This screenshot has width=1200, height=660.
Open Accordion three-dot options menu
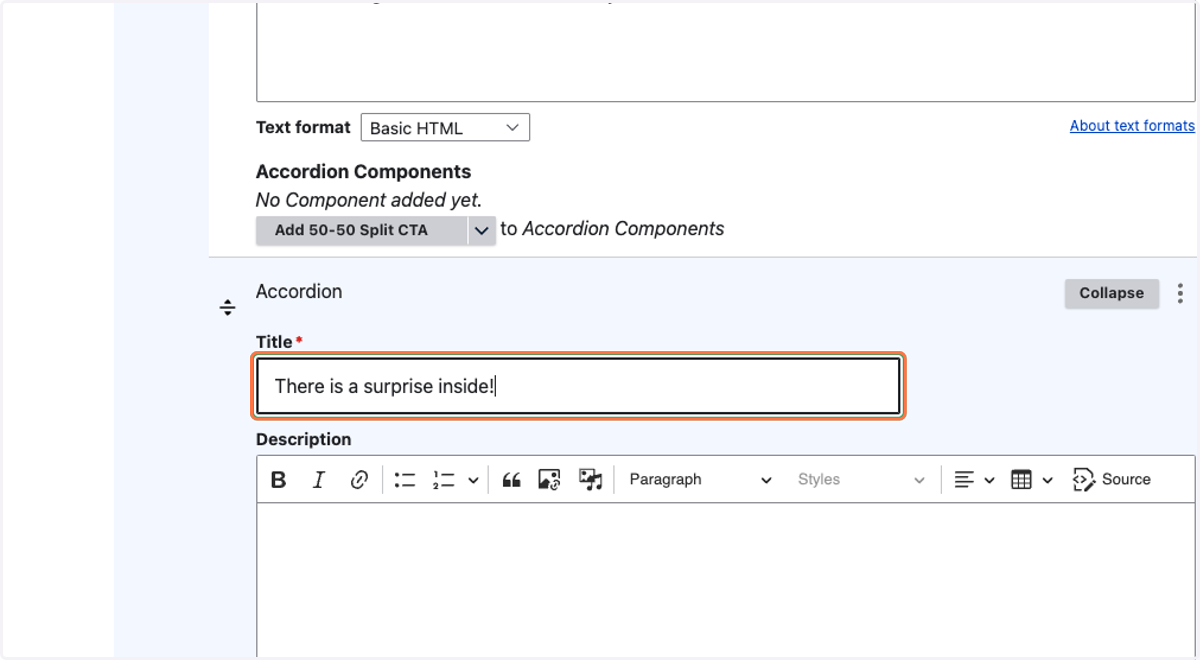(x=1180, y=293)
